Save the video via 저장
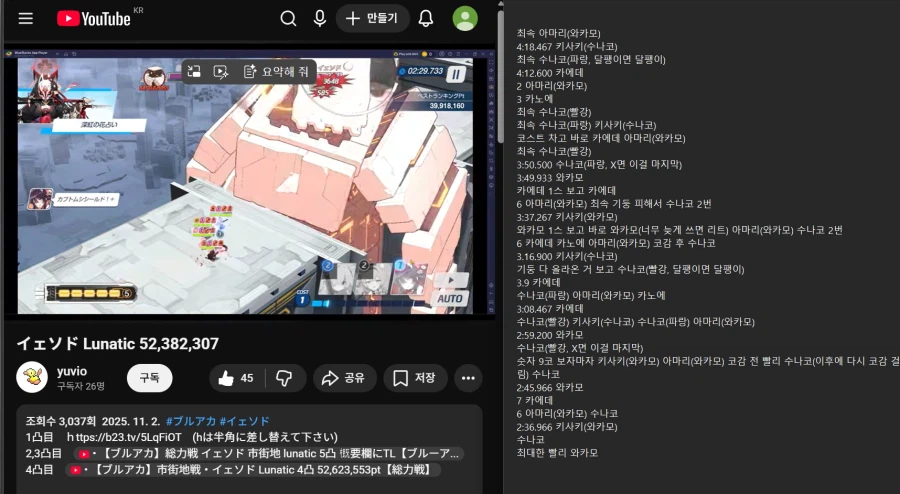The image size is (900, 494). [415, 378]
